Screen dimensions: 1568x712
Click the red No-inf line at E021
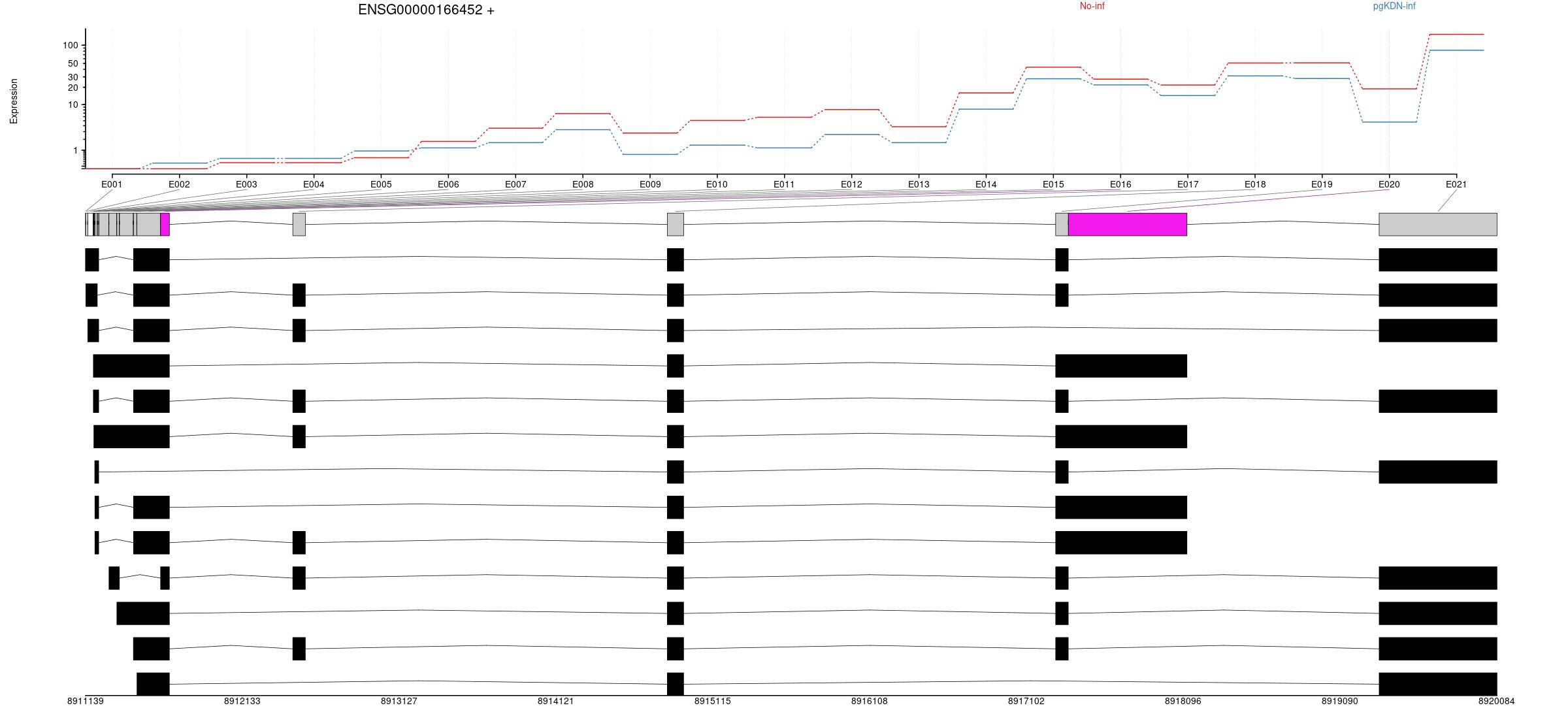pos(1456,34)
